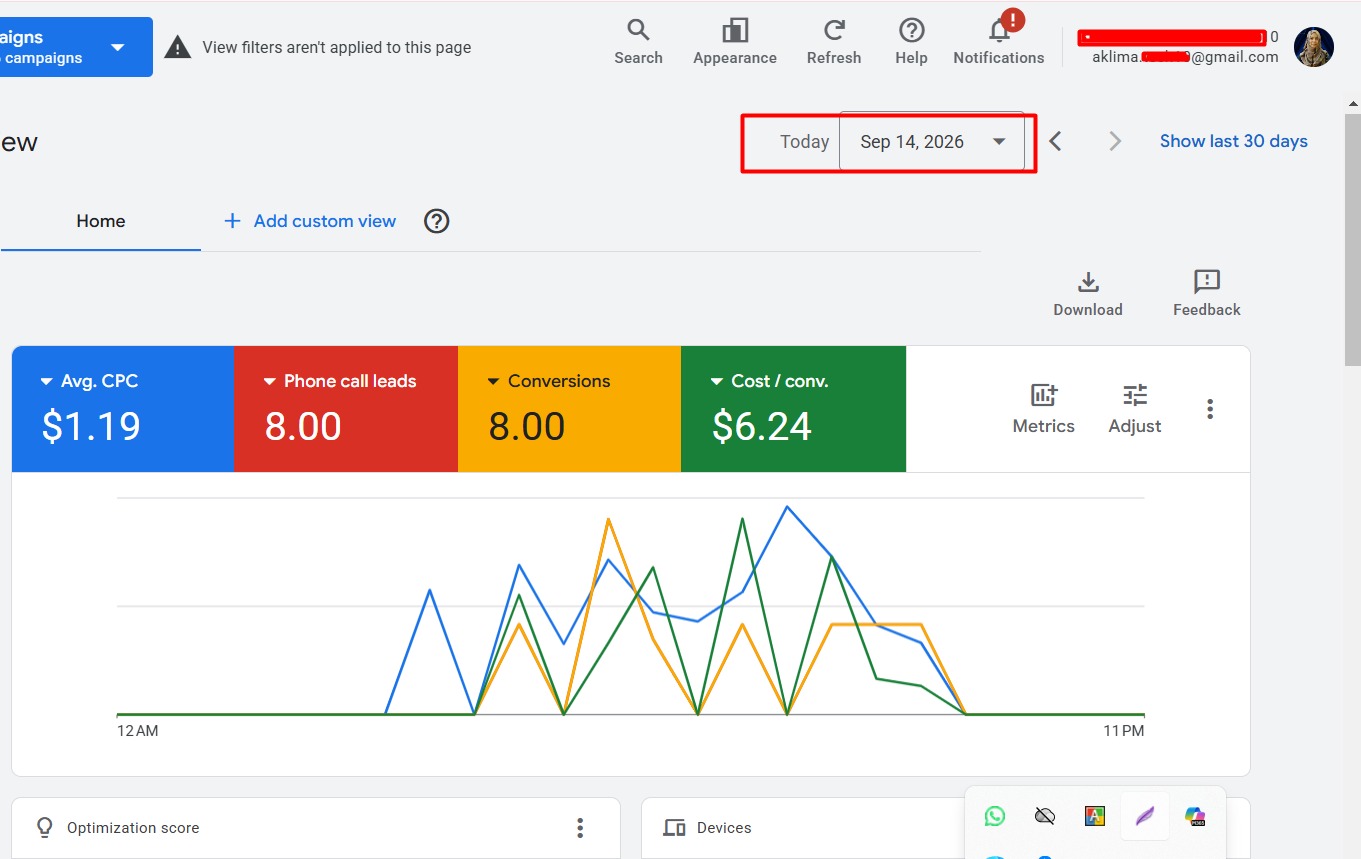Image resolution: width=1361 pixels, height=859 pixels.
Task: Open the Metrics chart options
Action: tap(1043, 409)
